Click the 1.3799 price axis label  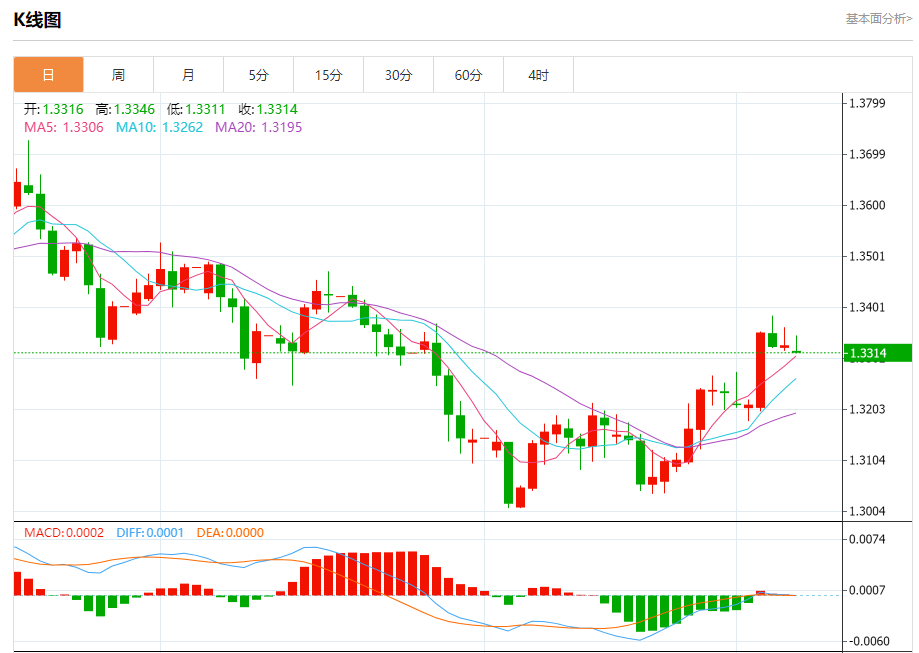867,103
